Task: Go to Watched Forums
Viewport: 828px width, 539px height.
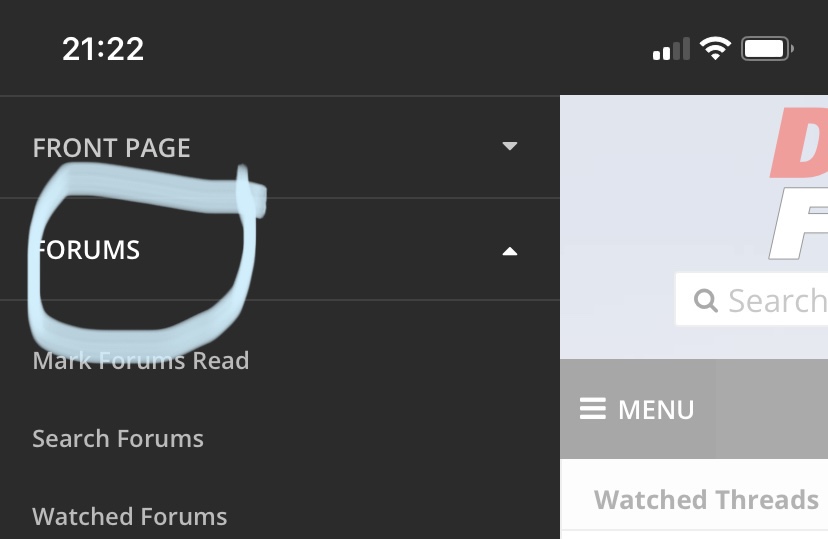Action: [x=130, y=516]
